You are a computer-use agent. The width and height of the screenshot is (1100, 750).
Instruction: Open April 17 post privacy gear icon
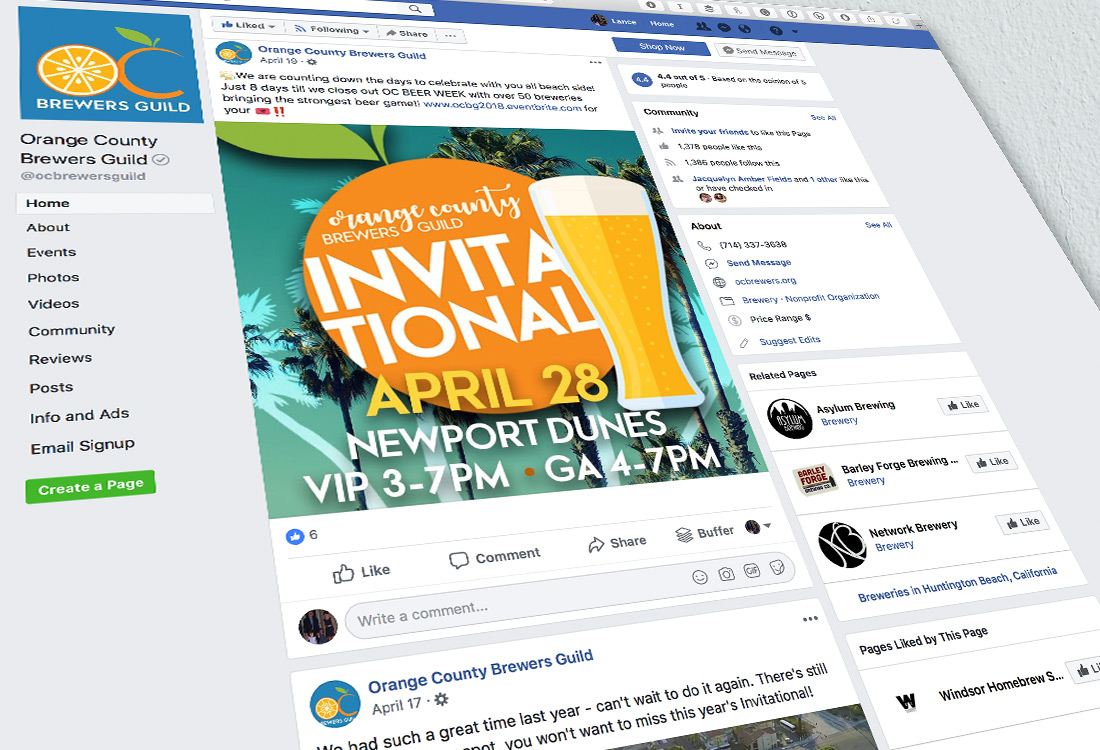441,699
